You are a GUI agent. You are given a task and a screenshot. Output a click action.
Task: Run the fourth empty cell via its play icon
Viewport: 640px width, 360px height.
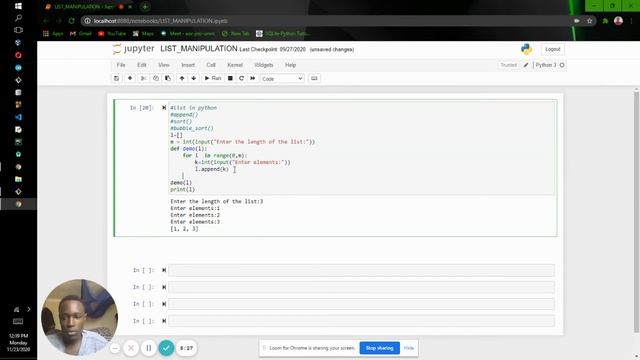(x=164, y=321)
